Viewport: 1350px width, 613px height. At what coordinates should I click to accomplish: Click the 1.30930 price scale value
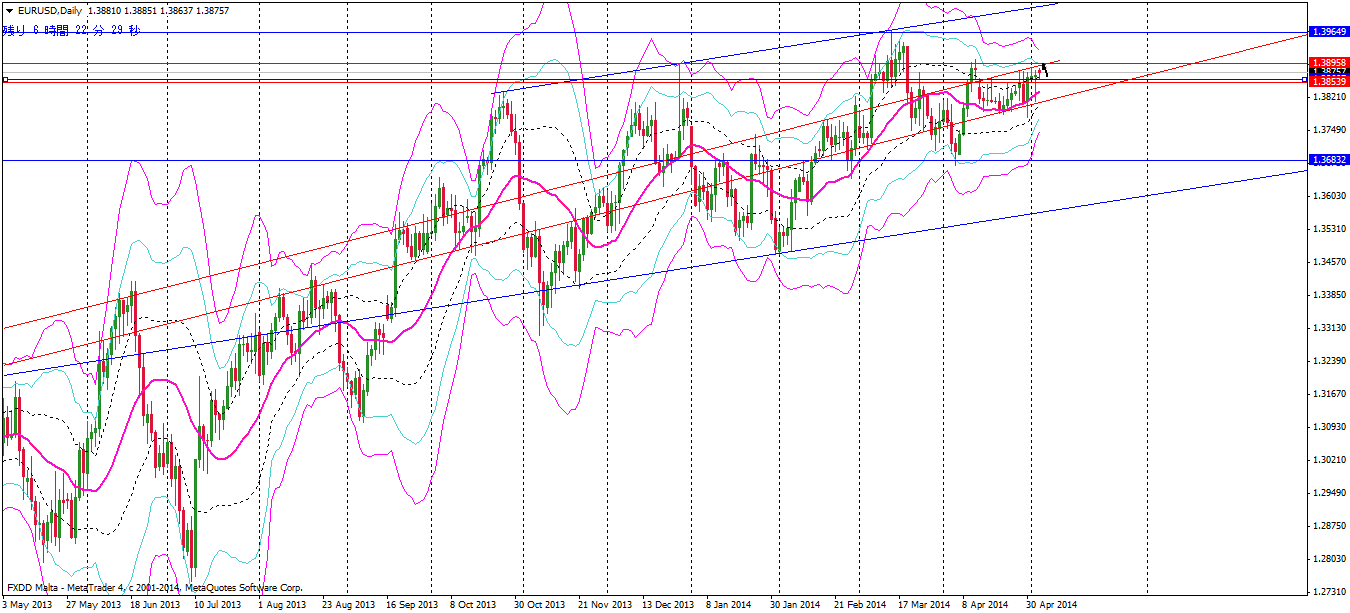pyautogui.click(x=1329, y=427)
